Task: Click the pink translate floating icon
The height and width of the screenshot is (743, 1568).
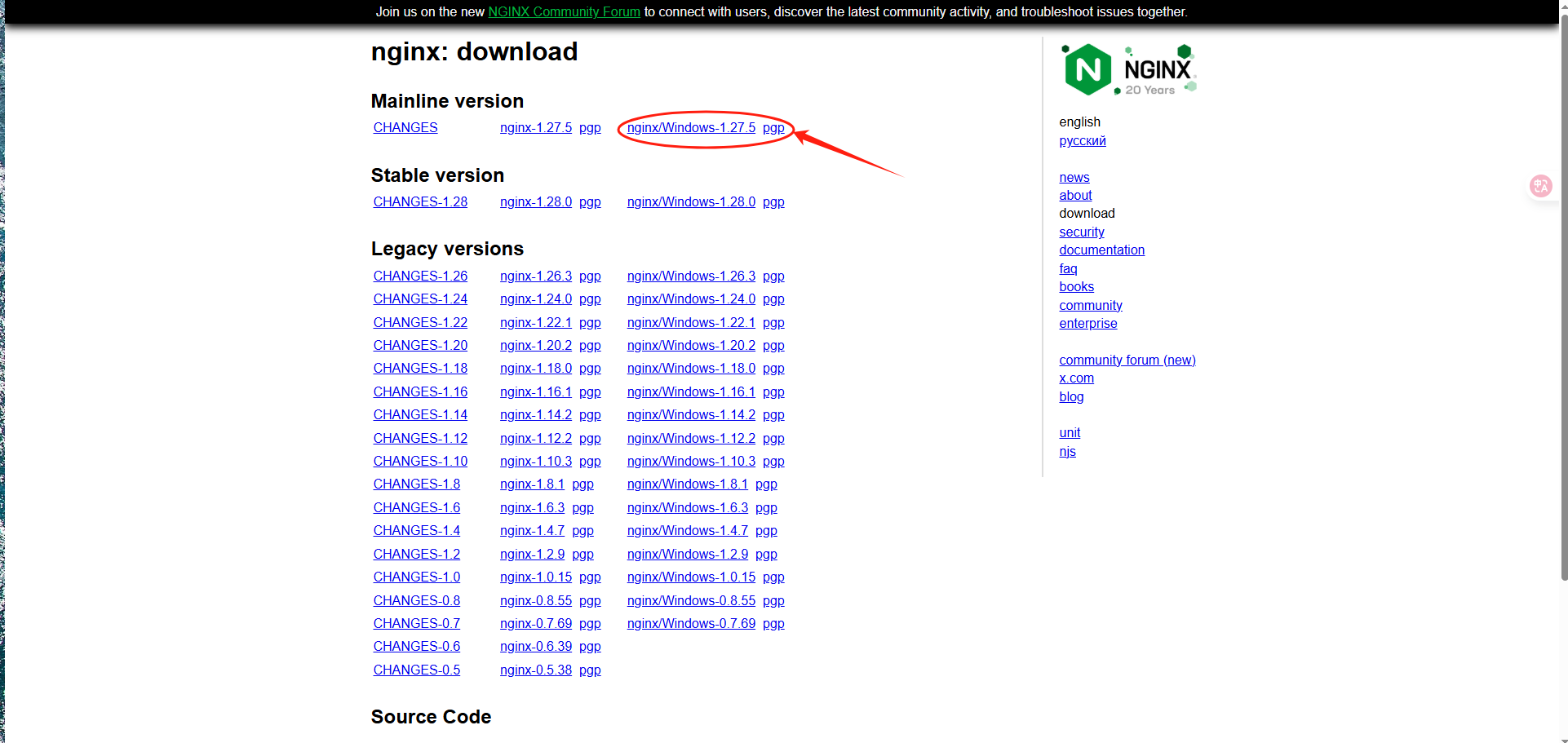Action: (x=1540, y=187)
